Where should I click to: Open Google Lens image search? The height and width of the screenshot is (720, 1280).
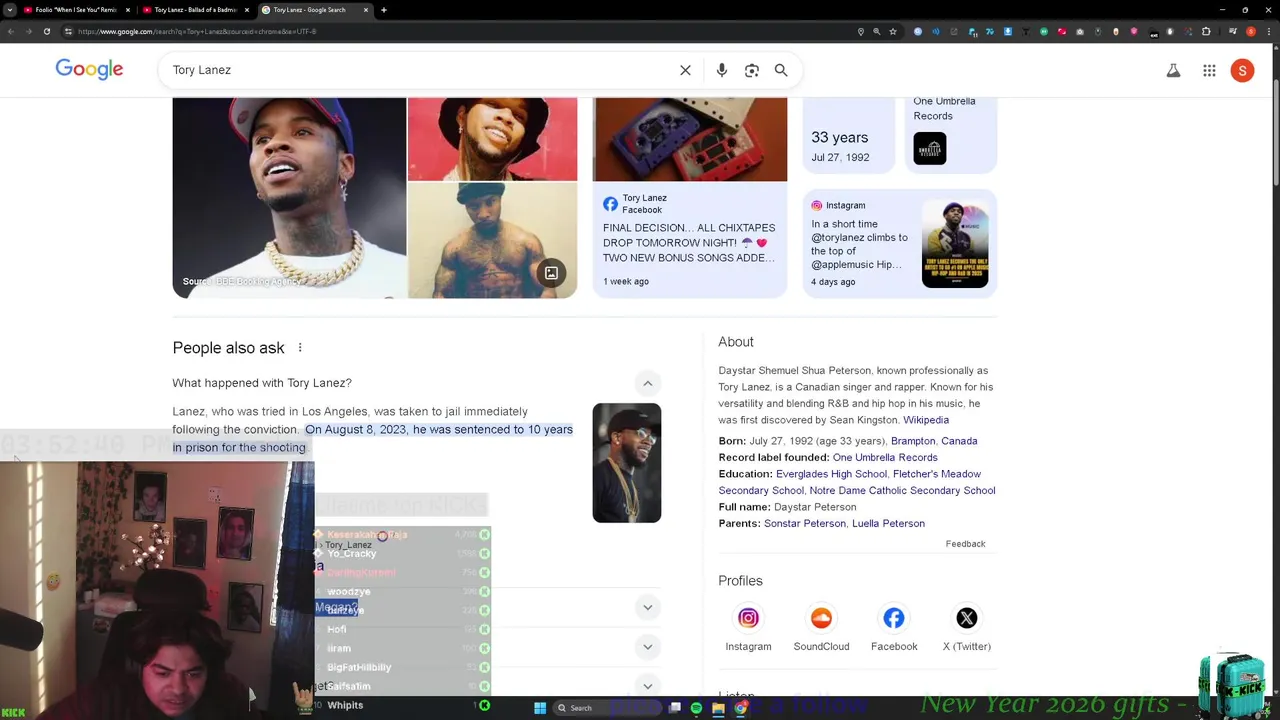point(752,70)
